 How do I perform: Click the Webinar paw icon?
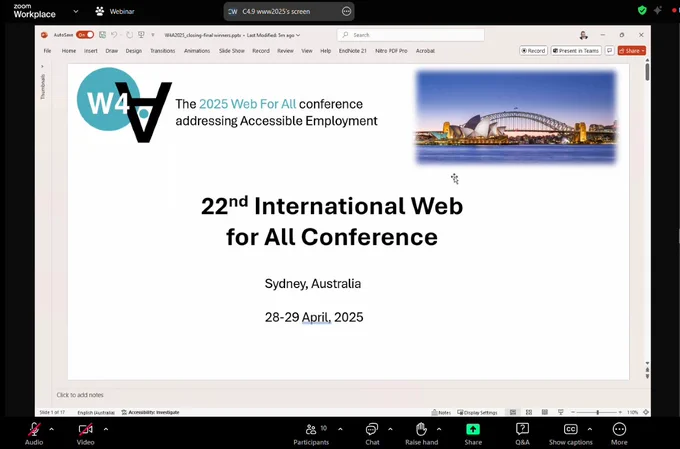point(100,11)
